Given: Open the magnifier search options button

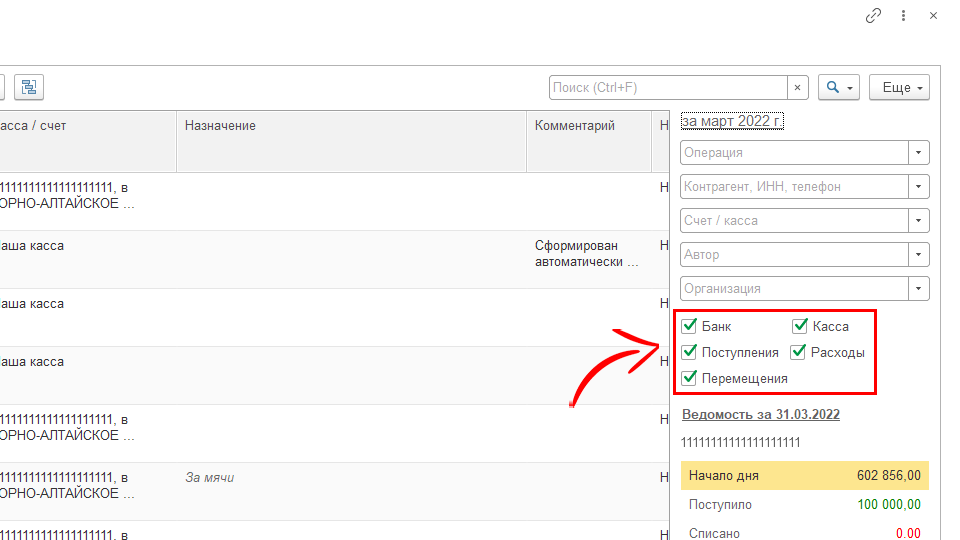Looking at the screenshot, I should tap(838, 88).
